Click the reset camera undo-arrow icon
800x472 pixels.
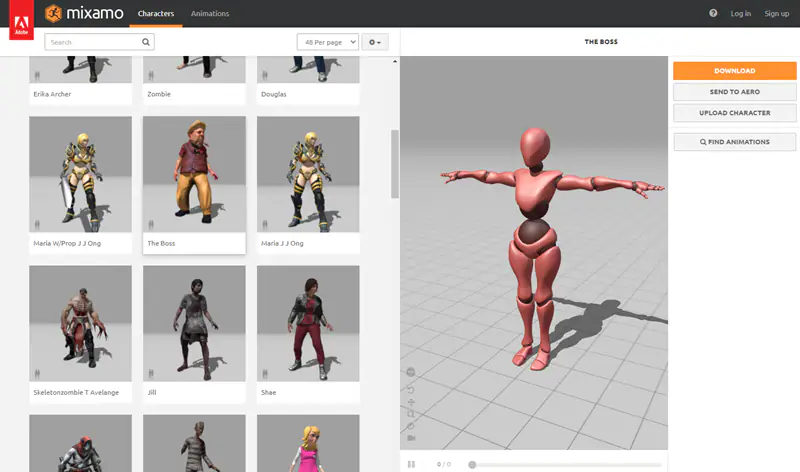[x=411, y=390]
